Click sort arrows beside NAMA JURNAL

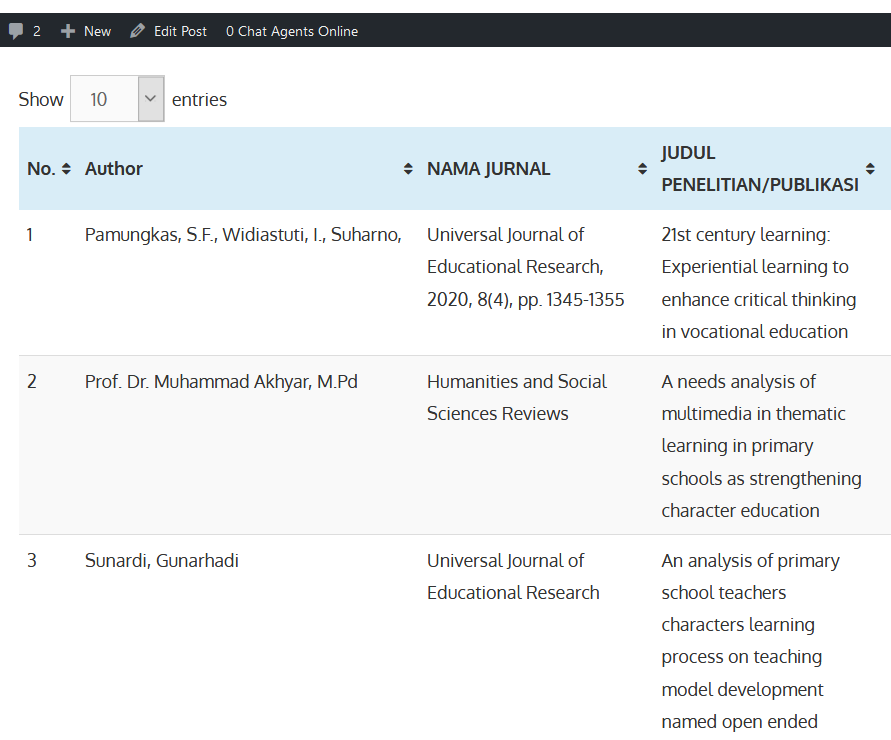642,169
